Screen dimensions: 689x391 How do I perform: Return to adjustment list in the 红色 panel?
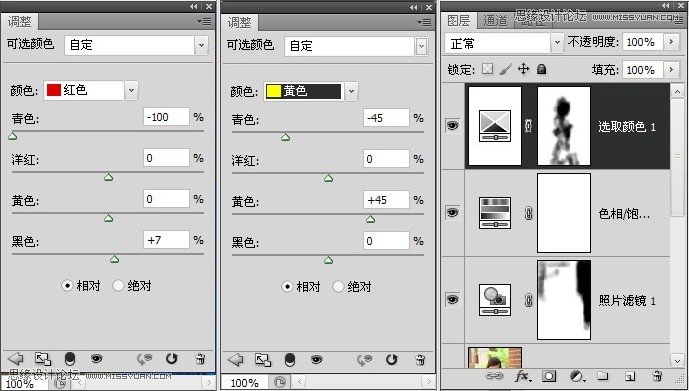[x=16, y=359]
